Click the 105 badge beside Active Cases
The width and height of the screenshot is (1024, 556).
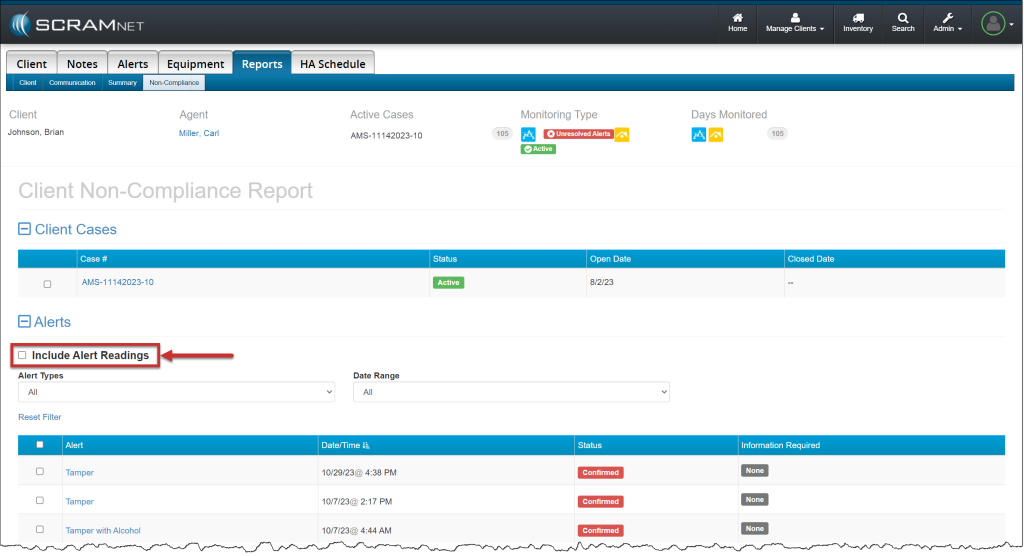502,133
